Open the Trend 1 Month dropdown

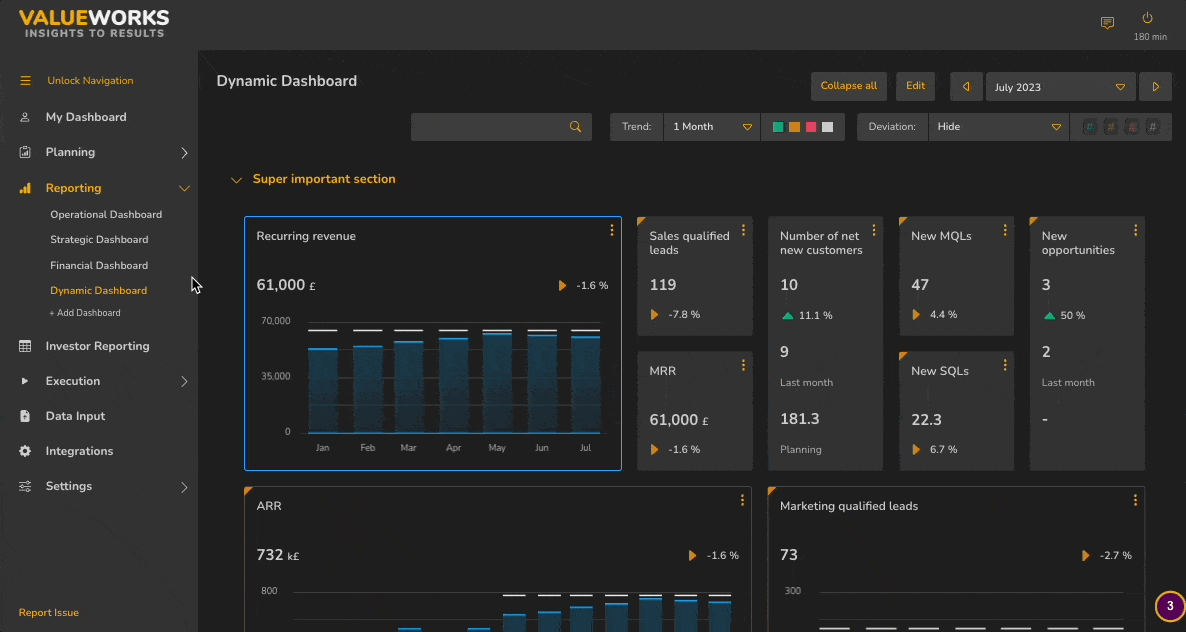(712, 127)
